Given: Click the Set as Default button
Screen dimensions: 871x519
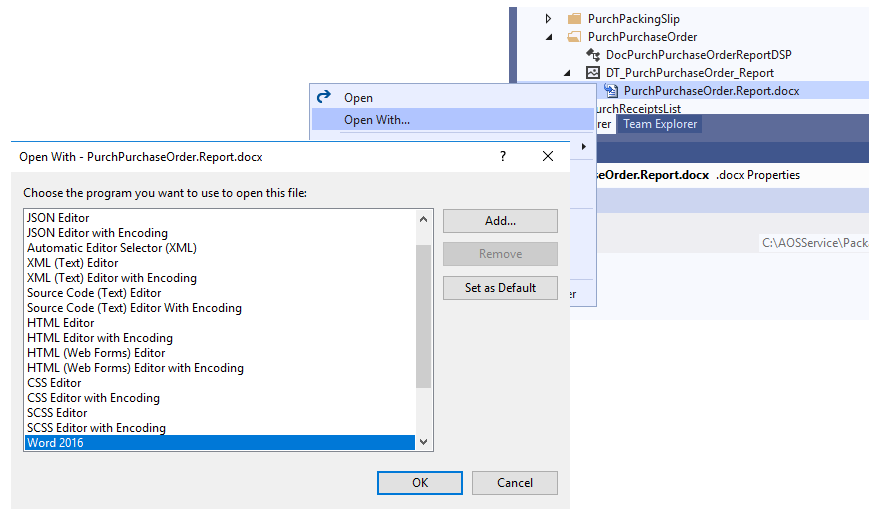Looking at the screenshot, I should pos(500,288).
